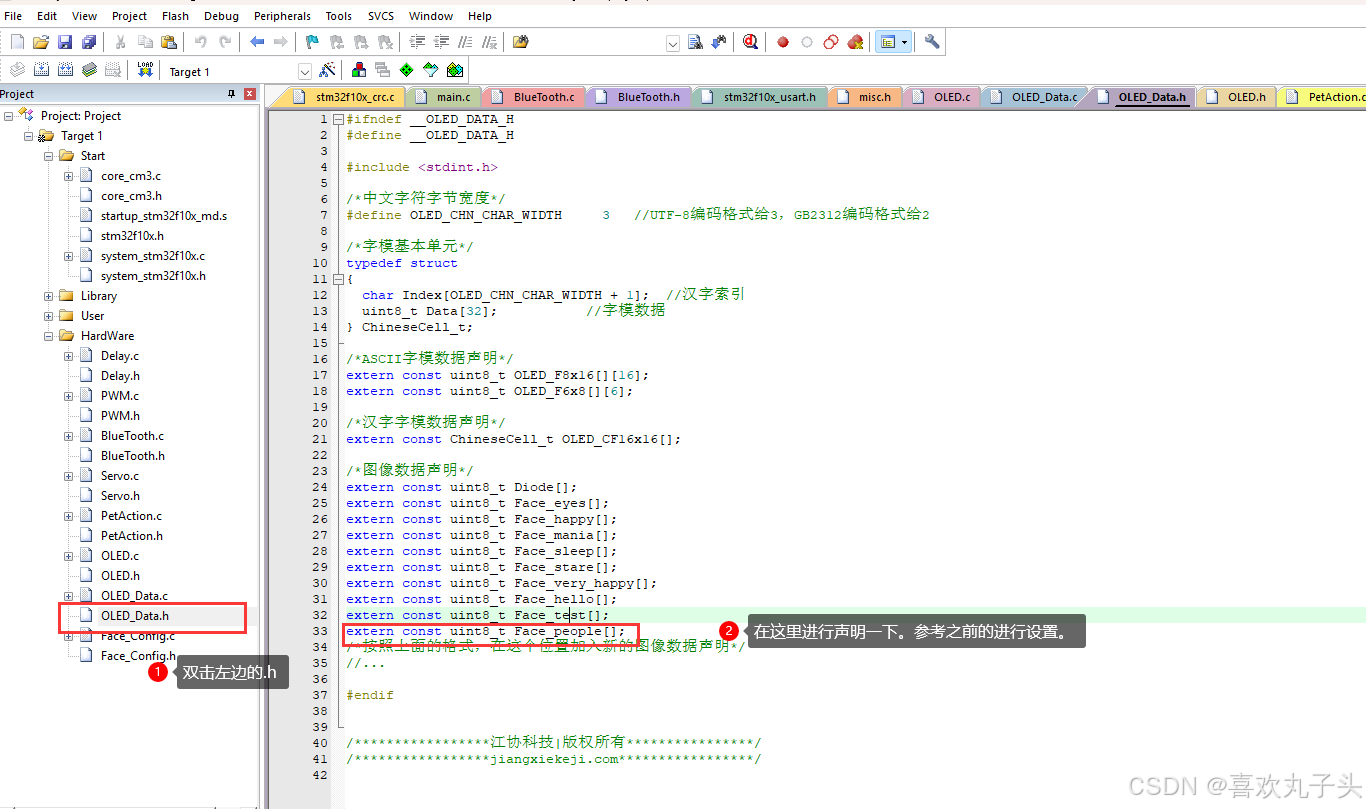Switch to the OLED_Data.c tab

1036,97
